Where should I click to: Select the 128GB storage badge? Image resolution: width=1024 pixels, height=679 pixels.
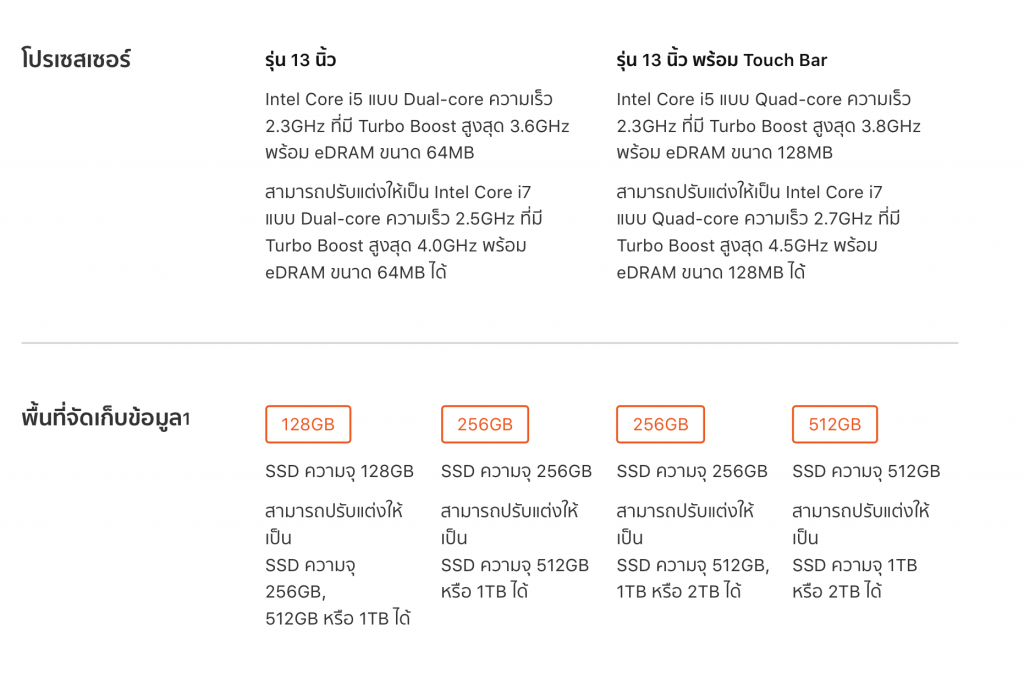coord(308,424)
